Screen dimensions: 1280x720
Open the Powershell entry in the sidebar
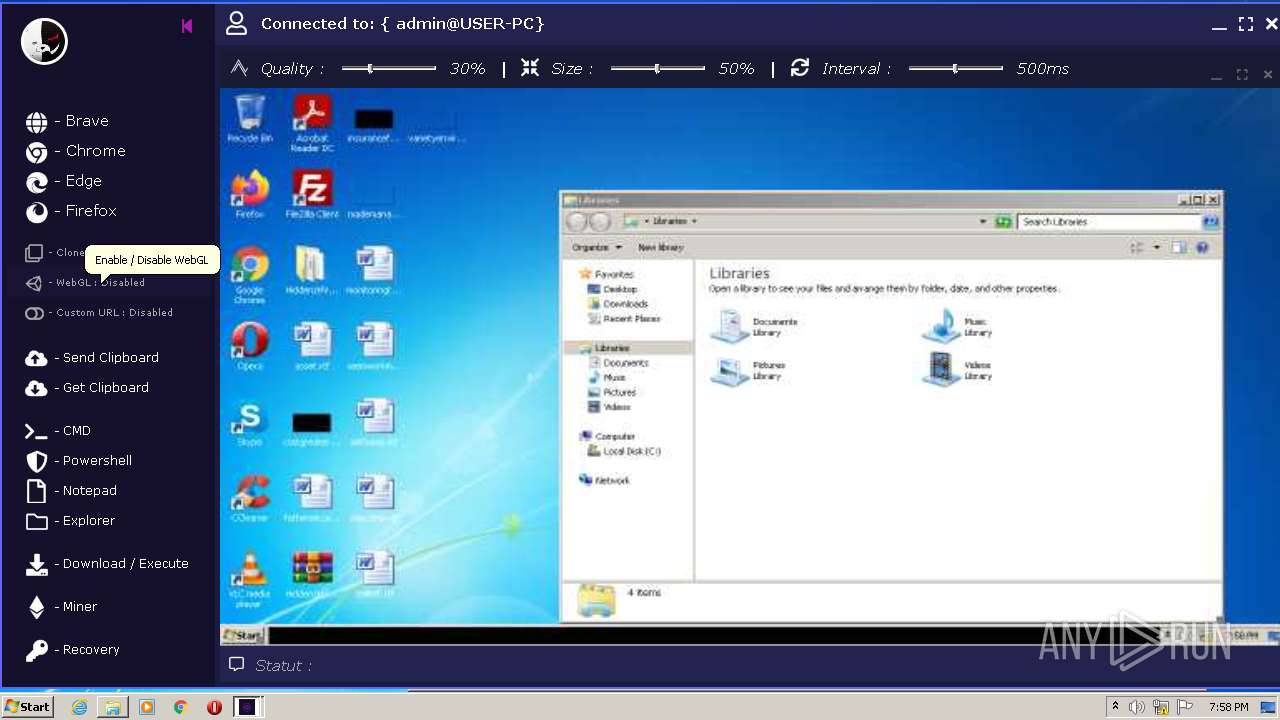coord(79,461)
